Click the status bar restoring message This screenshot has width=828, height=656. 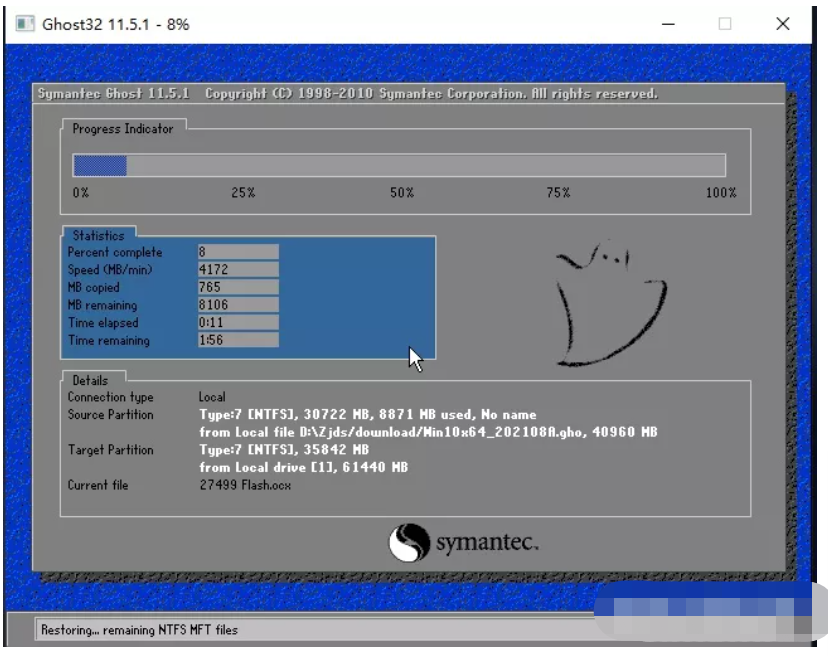[x=140, y=630]
